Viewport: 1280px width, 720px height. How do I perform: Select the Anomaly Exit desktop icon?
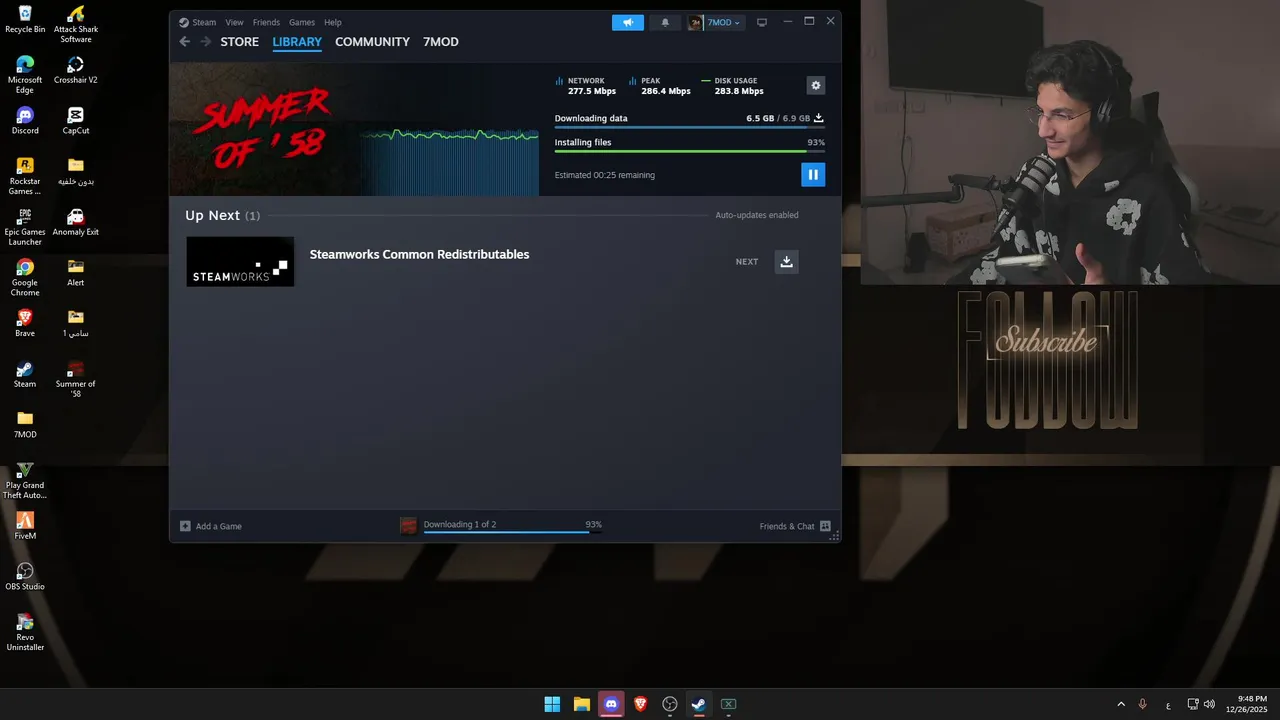[x=76, y=222]
